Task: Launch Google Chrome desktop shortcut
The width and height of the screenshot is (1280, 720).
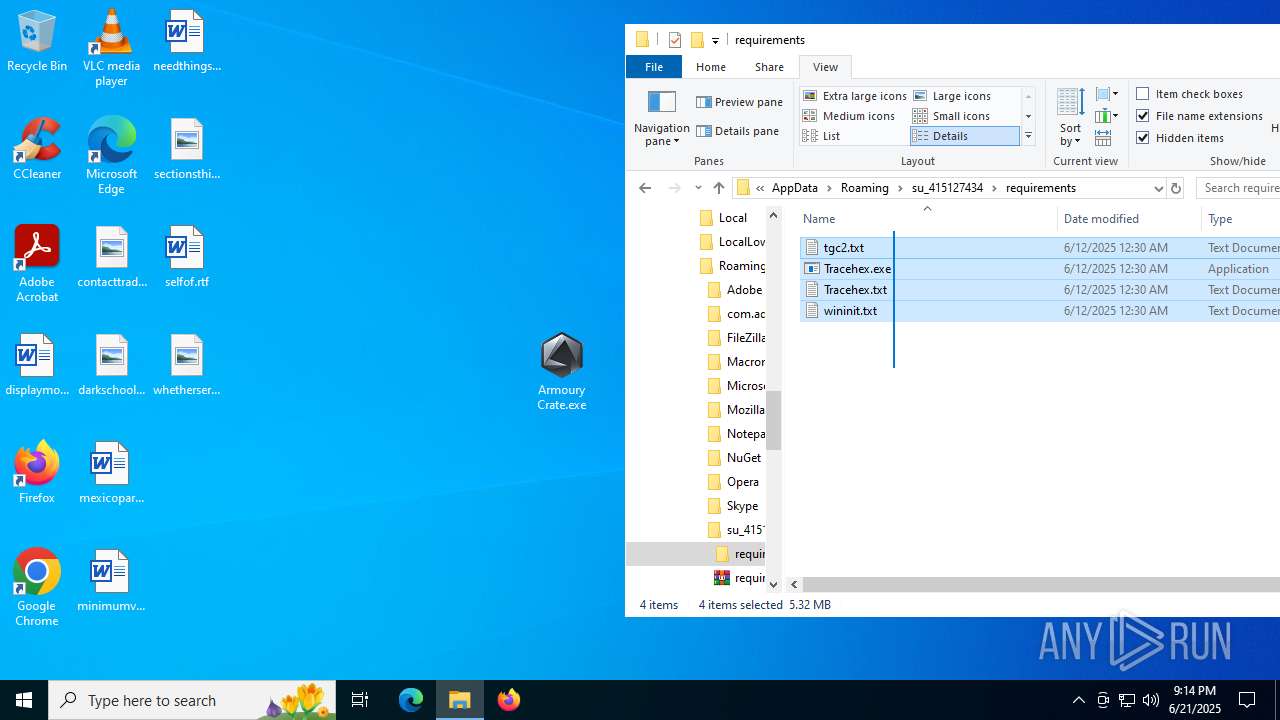Action: (37, 588)
